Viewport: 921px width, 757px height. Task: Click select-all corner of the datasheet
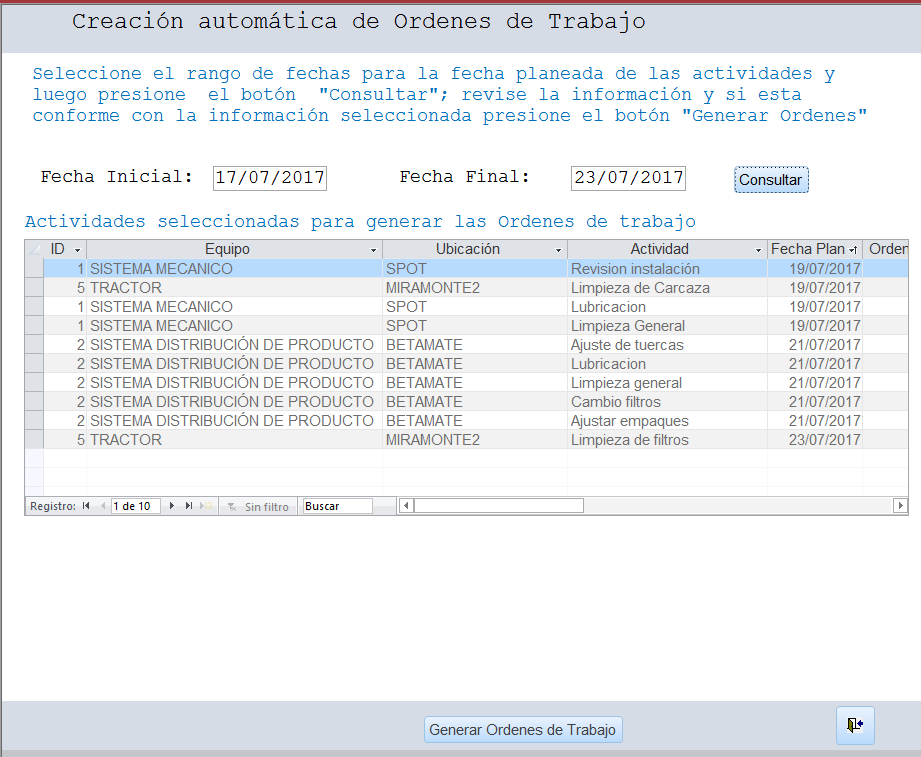click(34, 249)
